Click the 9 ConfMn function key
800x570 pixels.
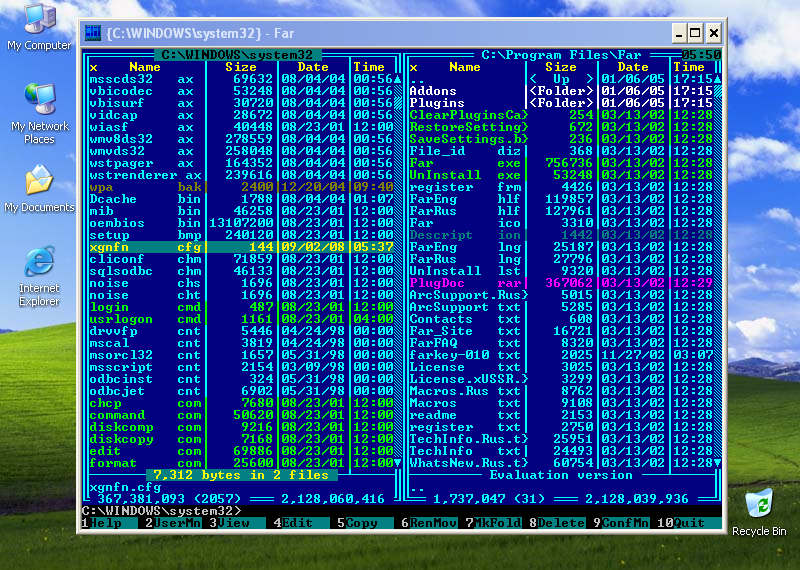[x=621, y=523]
